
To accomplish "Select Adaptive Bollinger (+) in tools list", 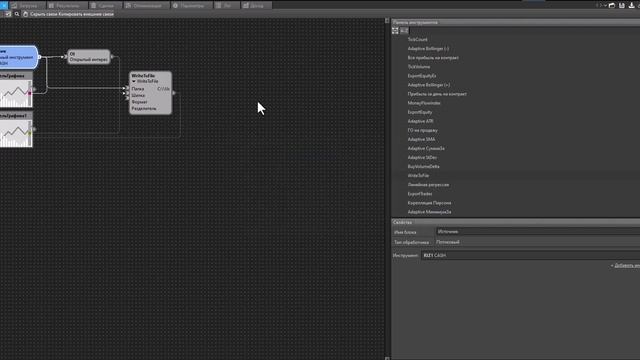I will pos(429,85).
